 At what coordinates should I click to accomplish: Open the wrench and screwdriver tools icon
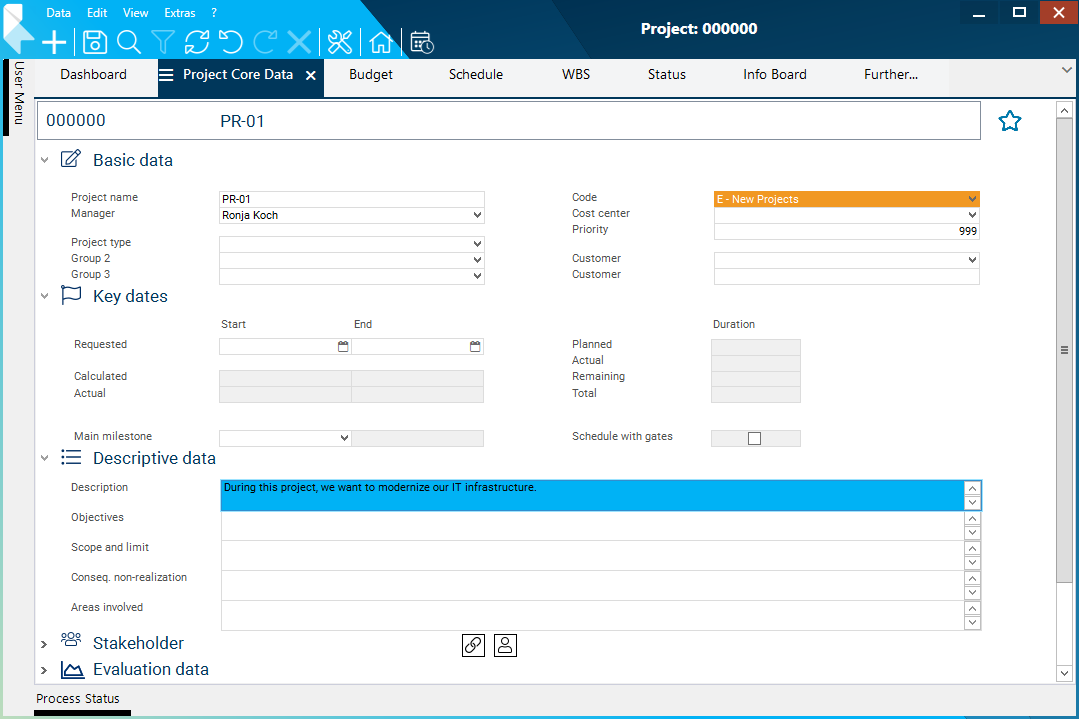click(340, 42)
